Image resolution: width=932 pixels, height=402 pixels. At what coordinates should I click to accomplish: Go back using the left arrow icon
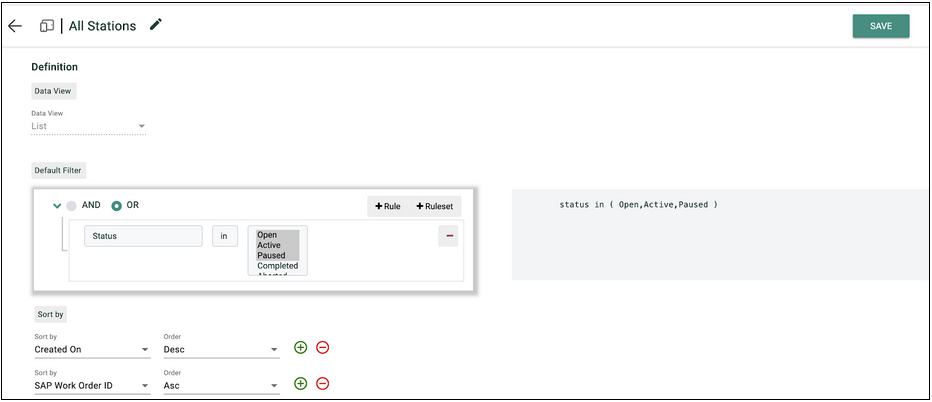15,26
